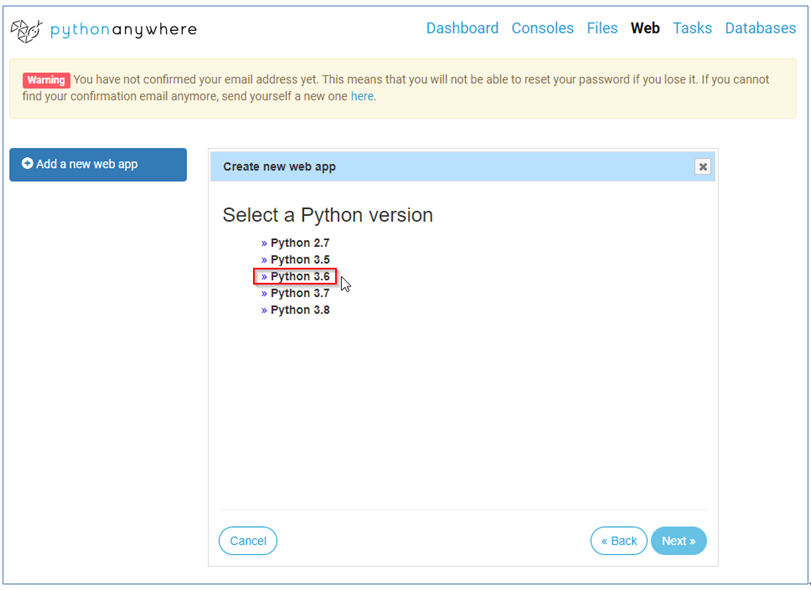Open the Dashboard page

[x=462, y=28]
